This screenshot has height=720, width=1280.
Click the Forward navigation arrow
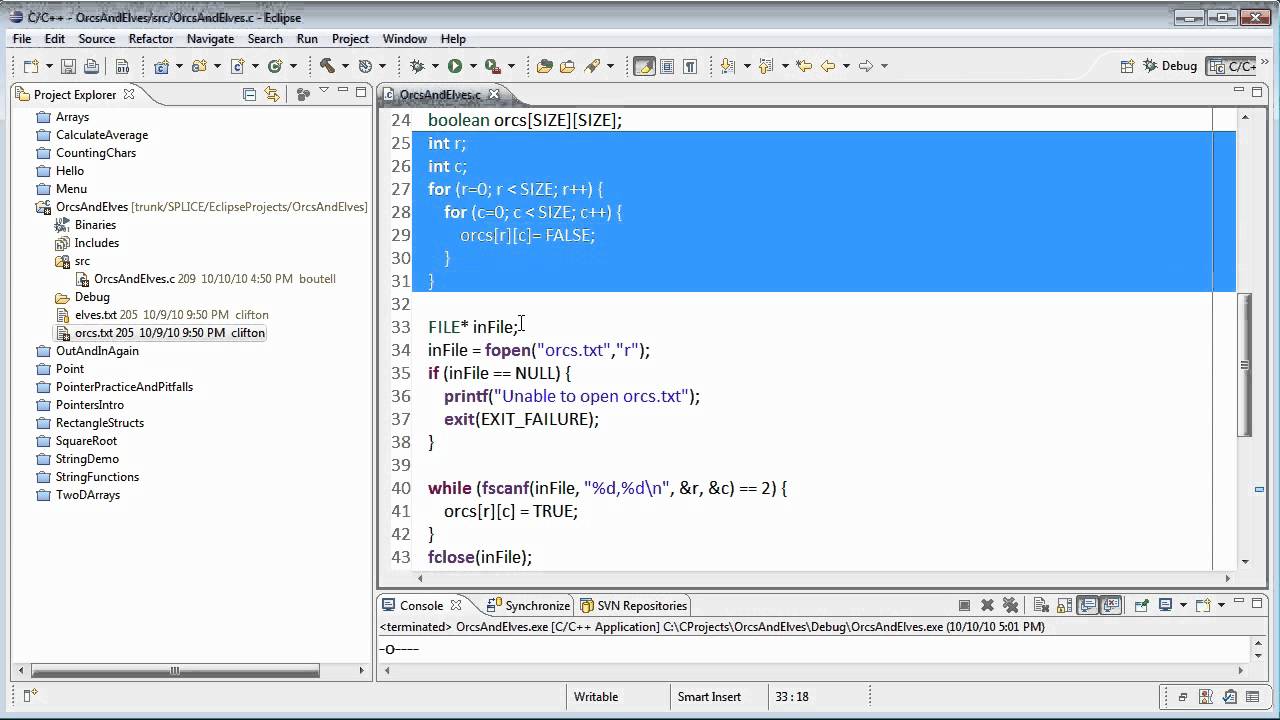click(x=866, y=66)
